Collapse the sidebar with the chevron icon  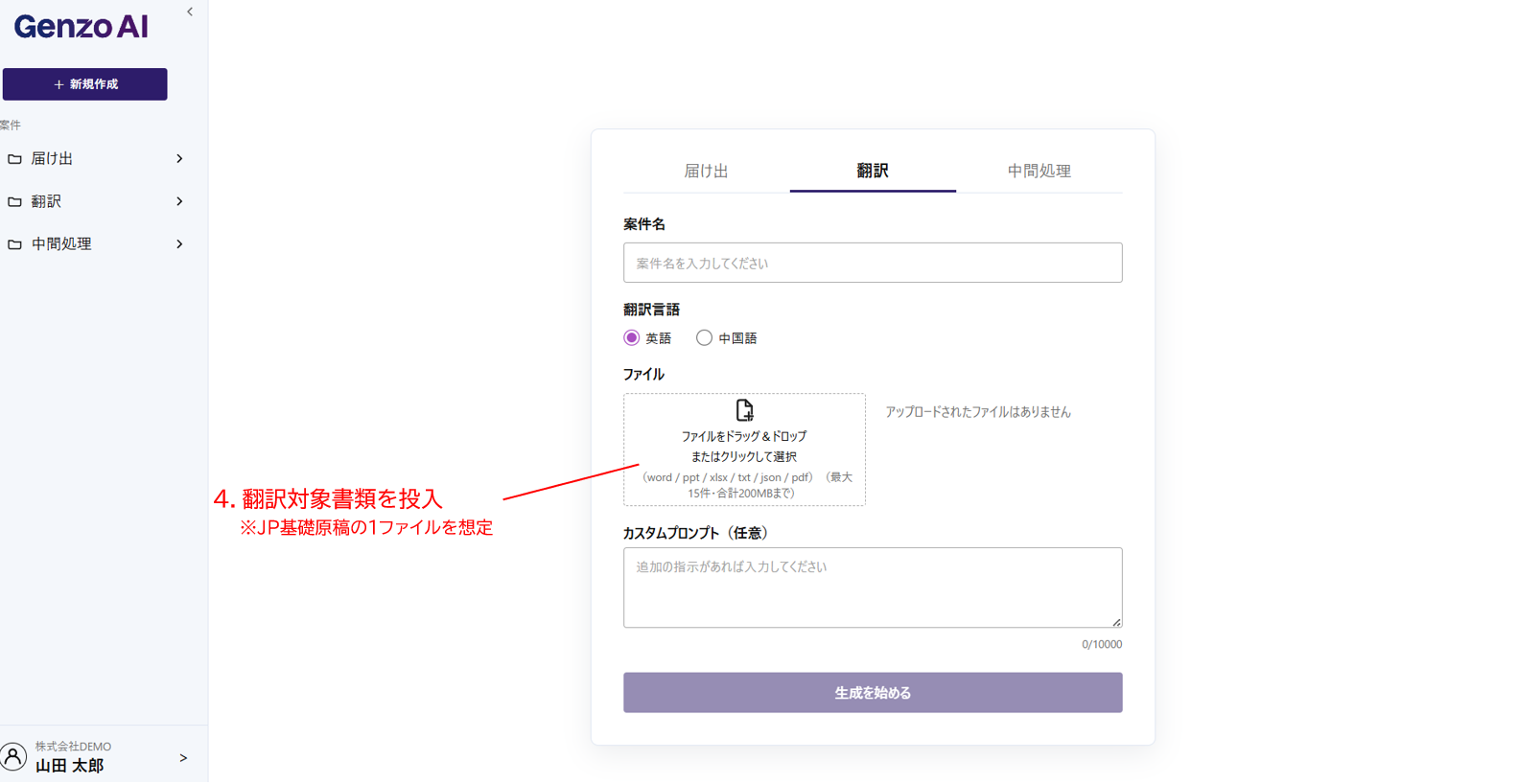[190, 12]
